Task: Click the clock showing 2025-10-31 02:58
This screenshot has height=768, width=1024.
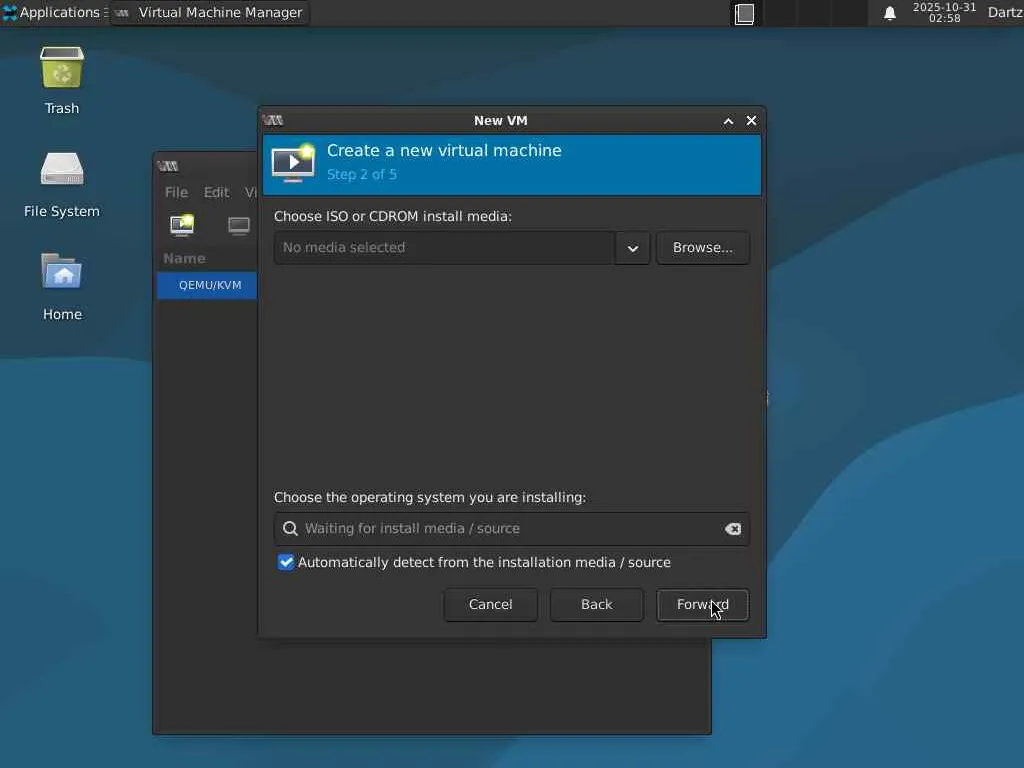Action: [944, 12]
